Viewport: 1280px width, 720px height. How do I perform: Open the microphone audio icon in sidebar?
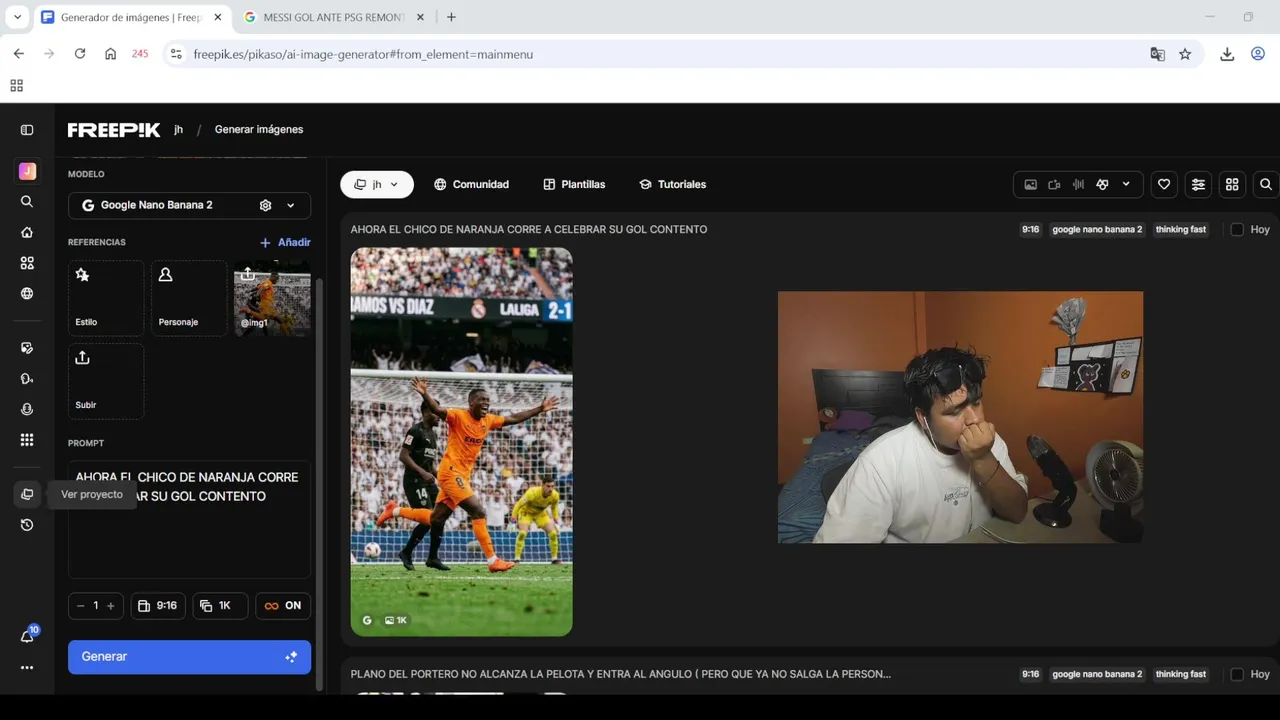tap(27, 409)
